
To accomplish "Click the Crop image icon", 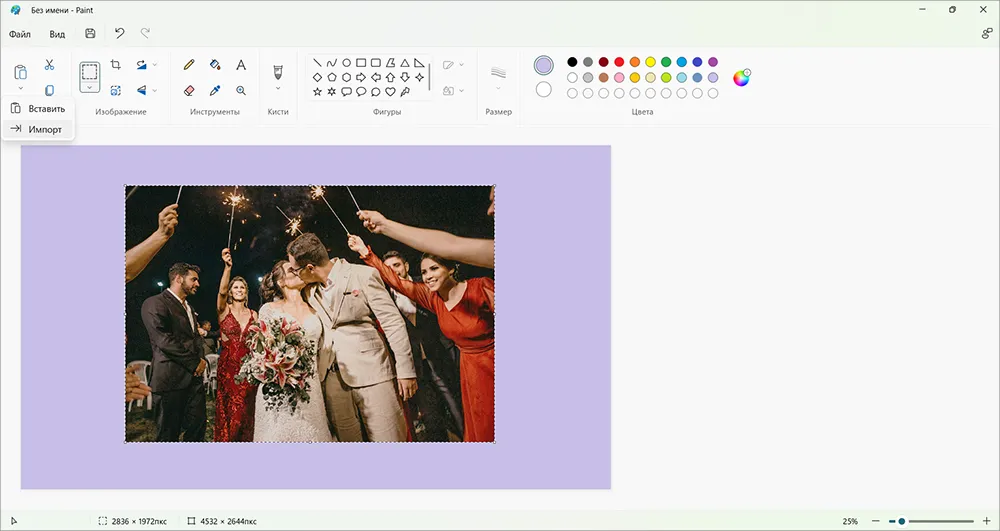I will point(115,64).
